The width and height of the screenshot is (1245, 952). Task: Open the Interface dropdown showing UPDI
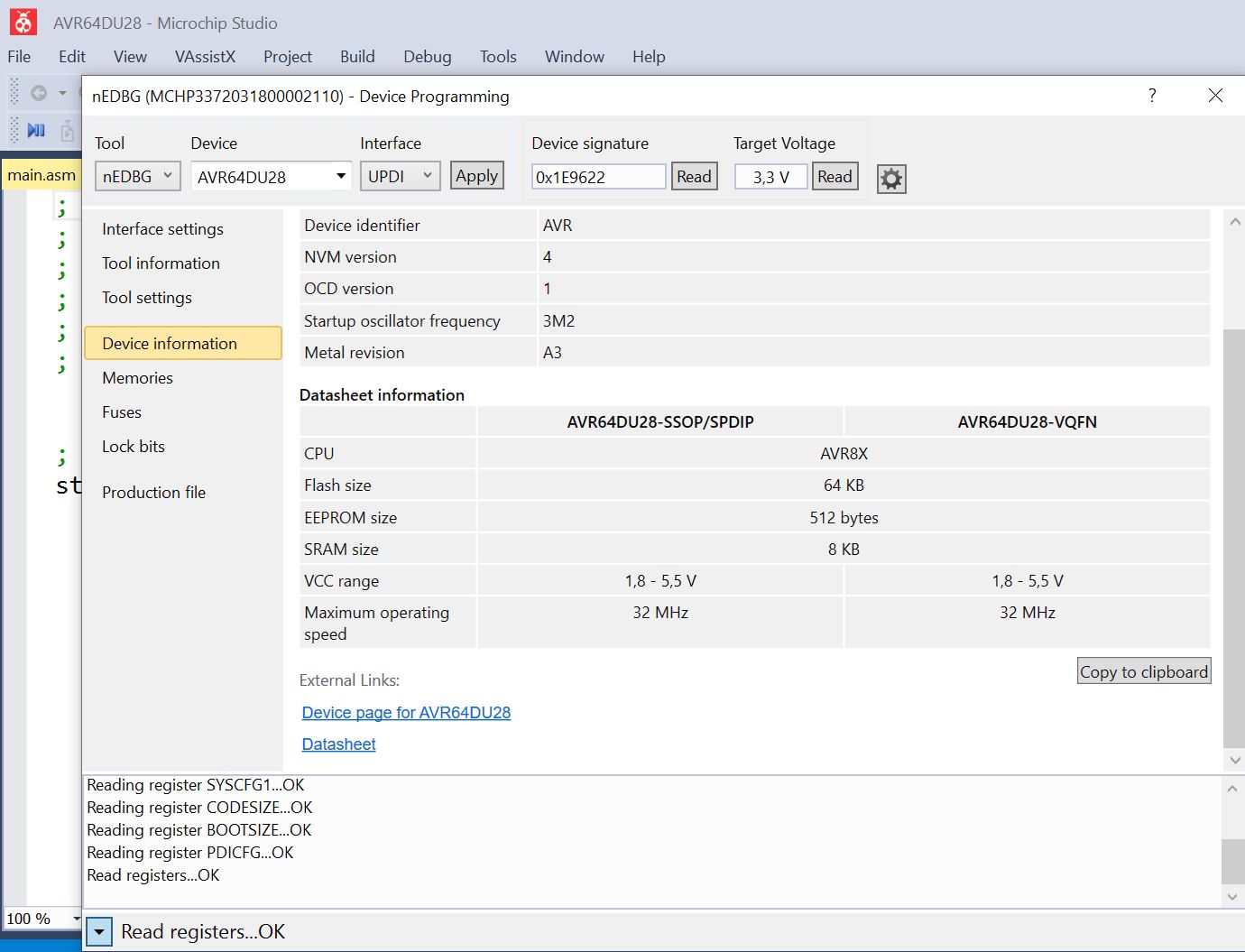(x=400, y=176)
